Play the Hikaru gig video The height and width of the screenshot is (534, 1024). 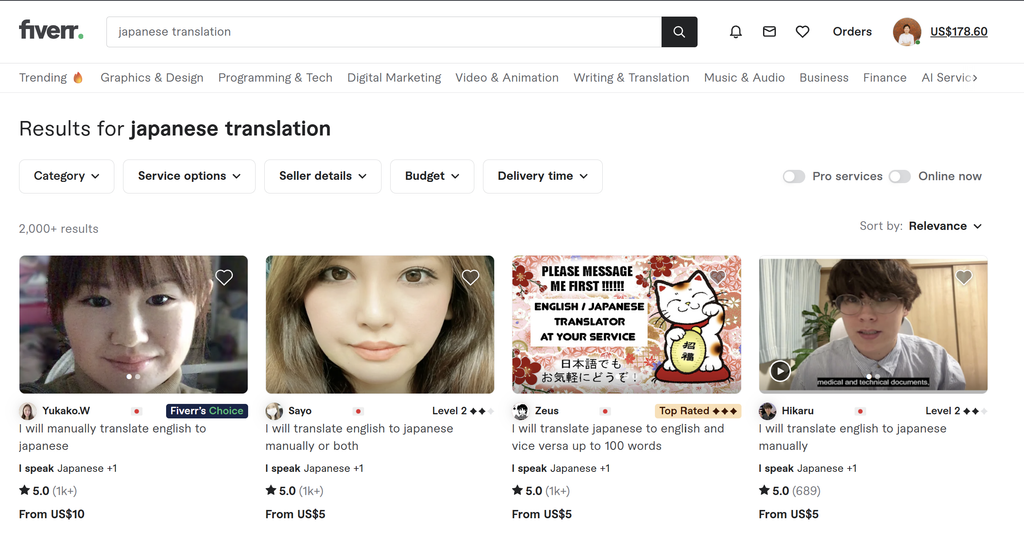pos(780,371)
